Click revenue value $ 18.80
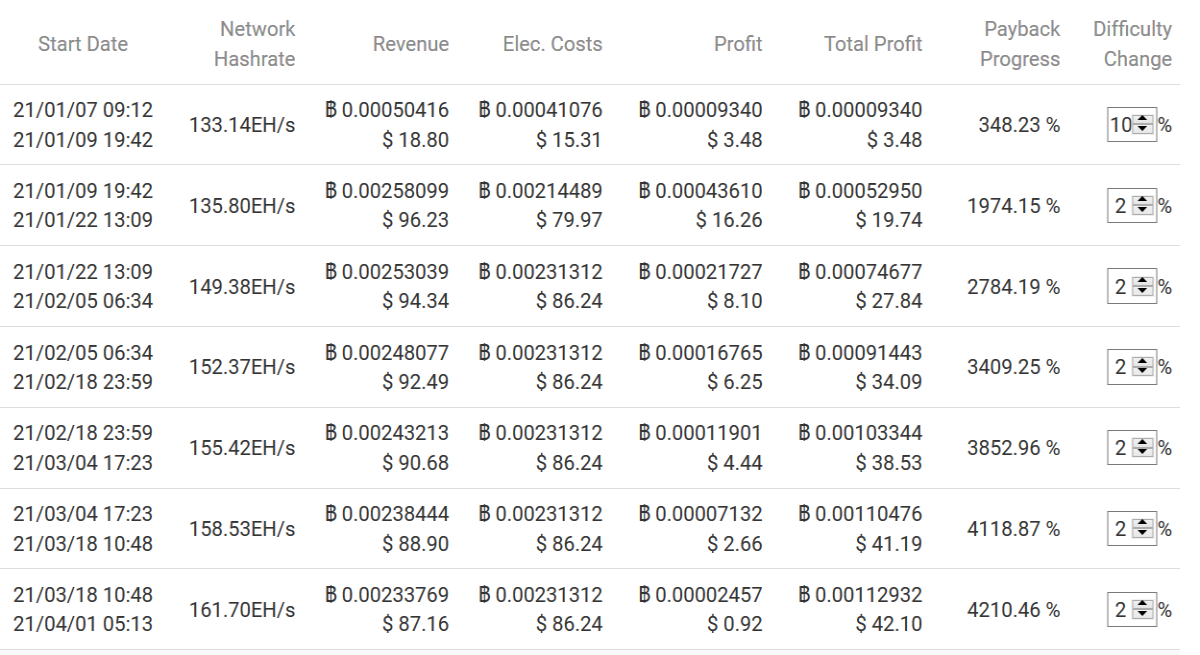Screen dimensions: 1200x655 [415, 140]
